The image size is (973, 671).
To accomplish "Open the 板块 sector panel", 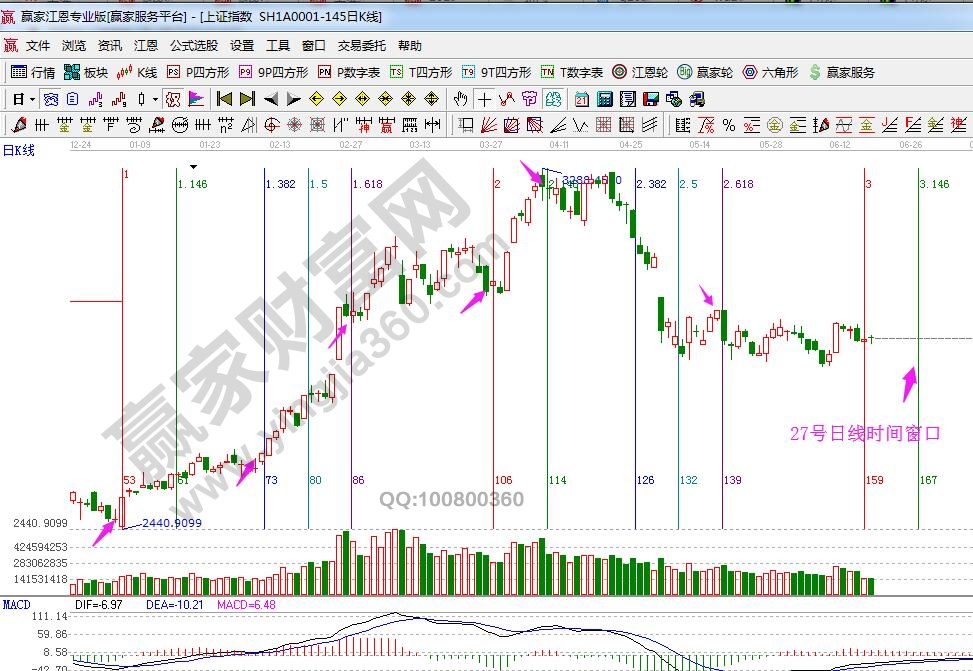I will point(85,72).
